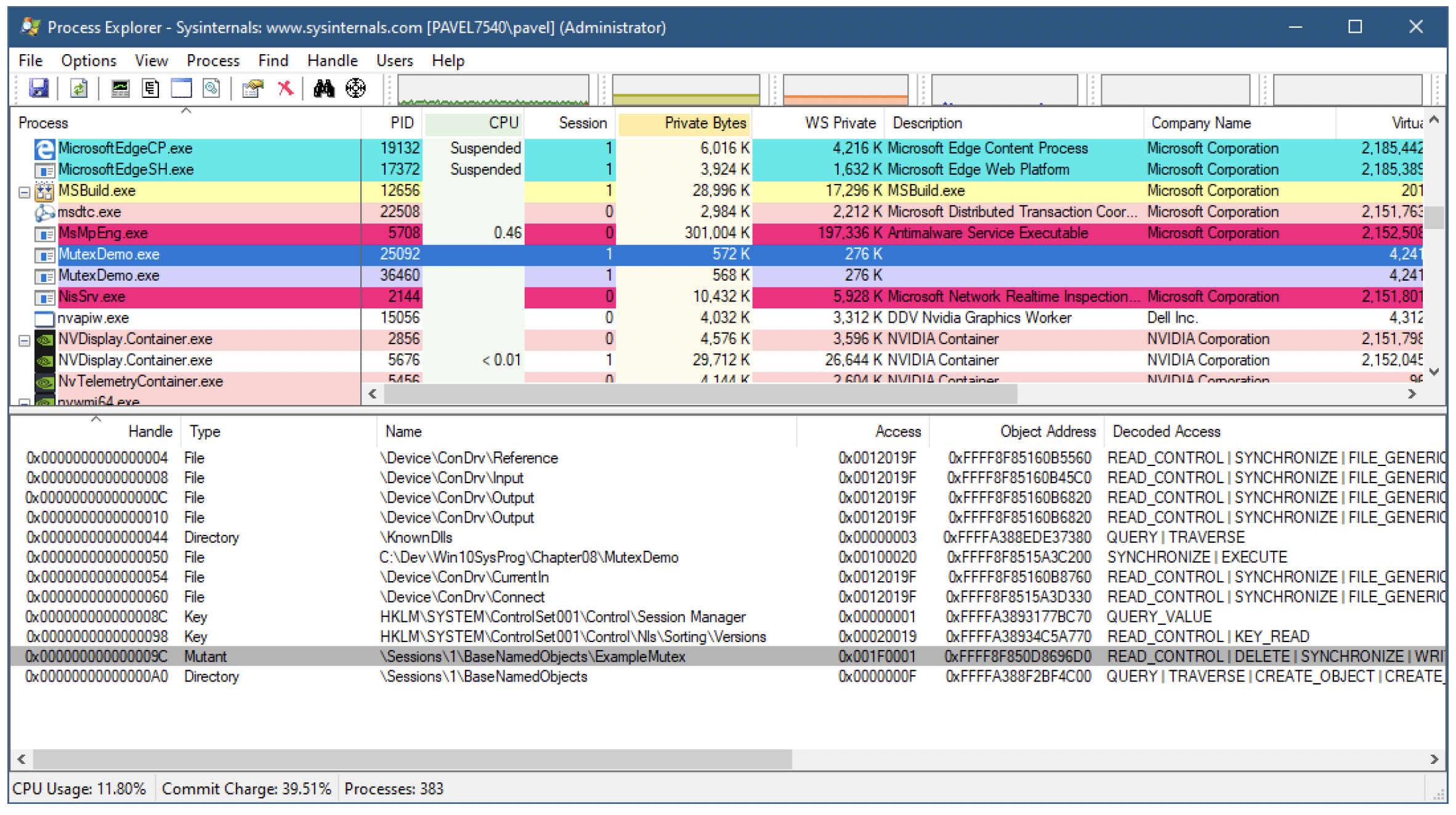The height and width of the screenshot is (815, 1456).
Task: Click the crosshair Find Window's Process icon
Action: point(355,89)
